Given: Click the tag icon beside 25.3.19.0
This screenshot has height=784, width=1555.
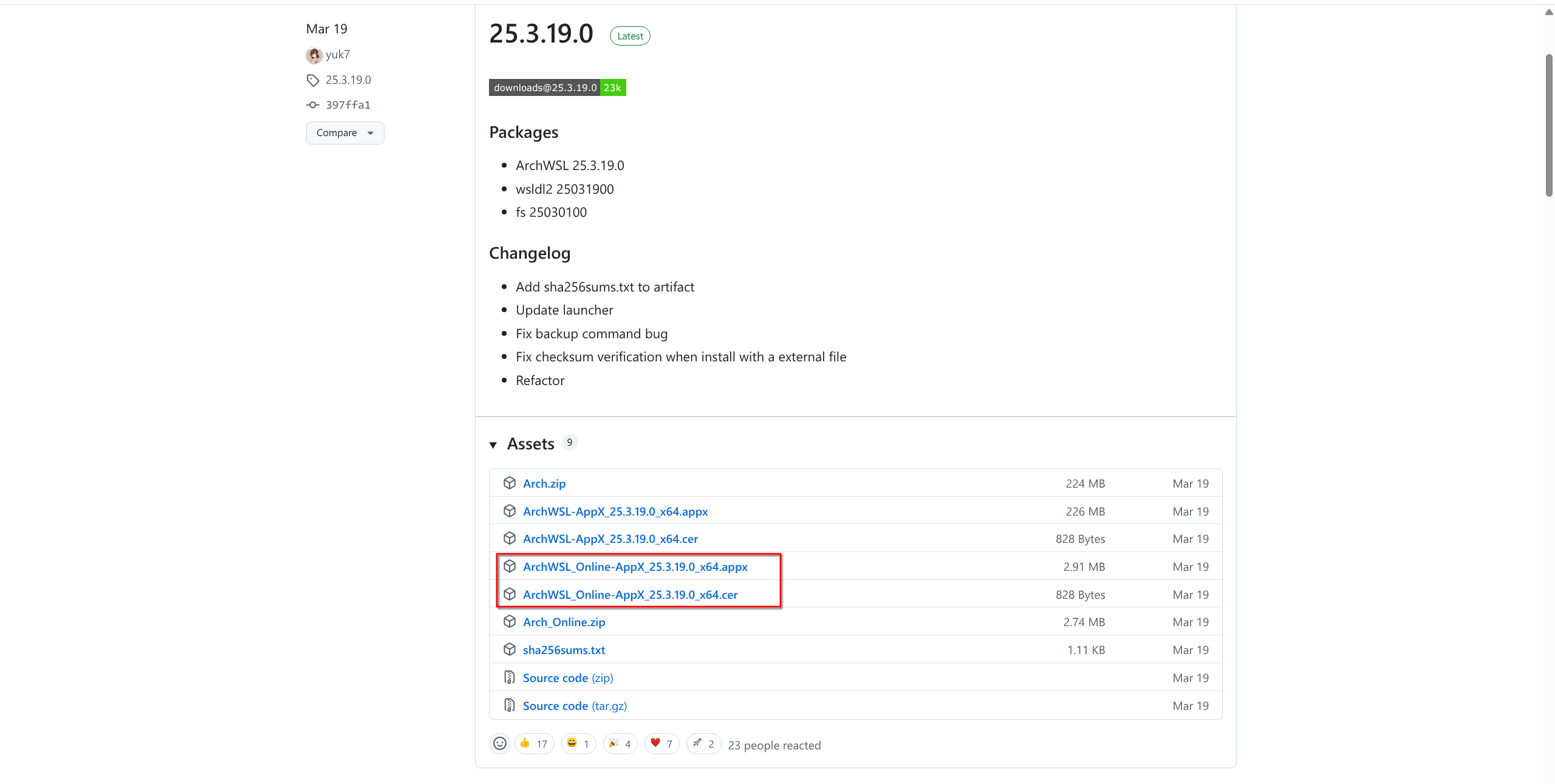Looking at the screenshot, I should click(x=313, y=80).
